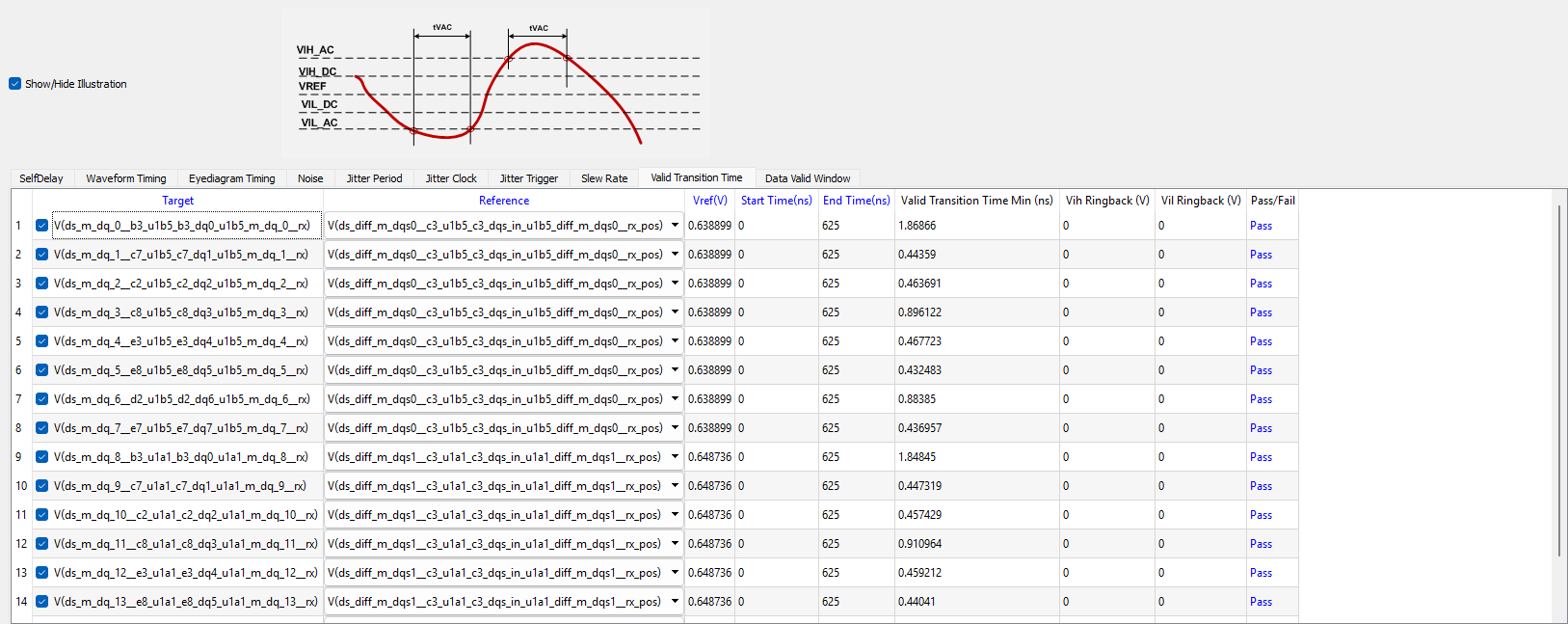Open the Eyediagram Timing tab

pyautogui.click(x=231, y=178)
